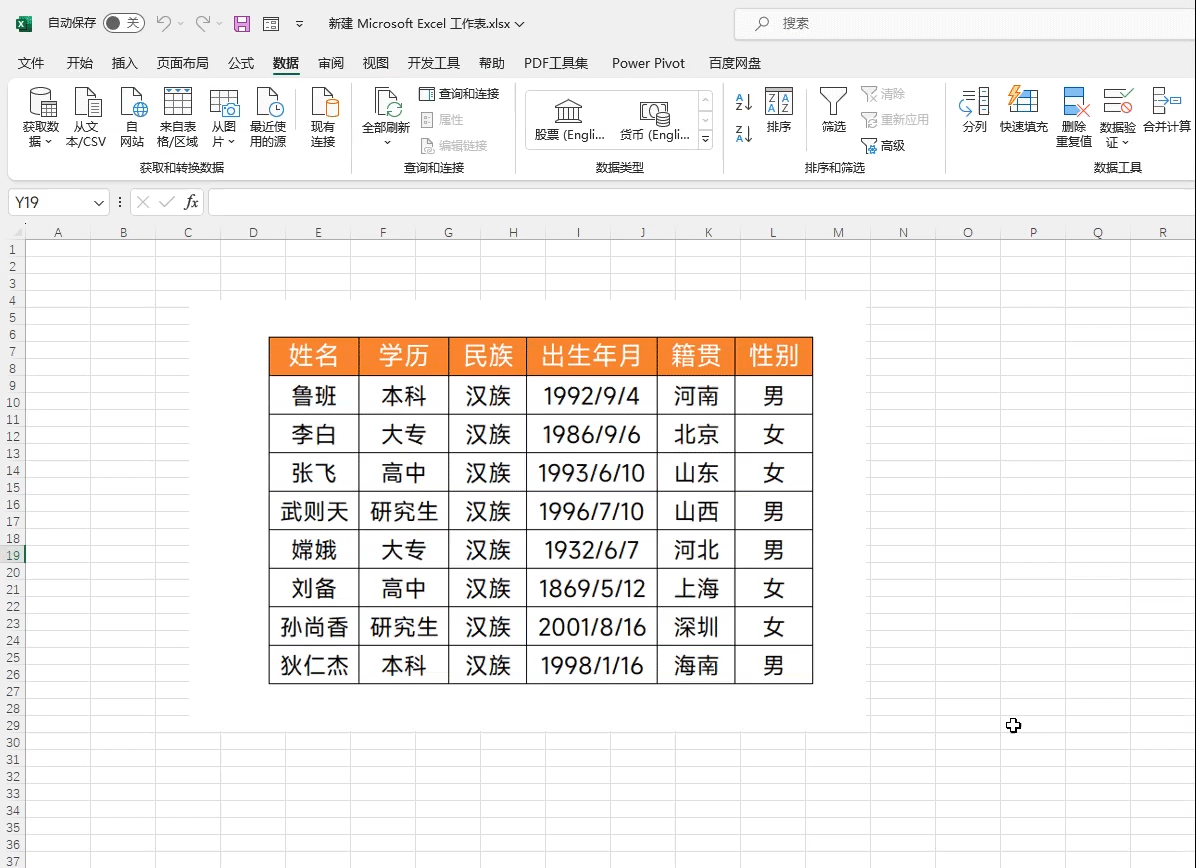Select Stocks (股票) data type
Viewport: 1196px width, 868px height.
click(569, 120)
